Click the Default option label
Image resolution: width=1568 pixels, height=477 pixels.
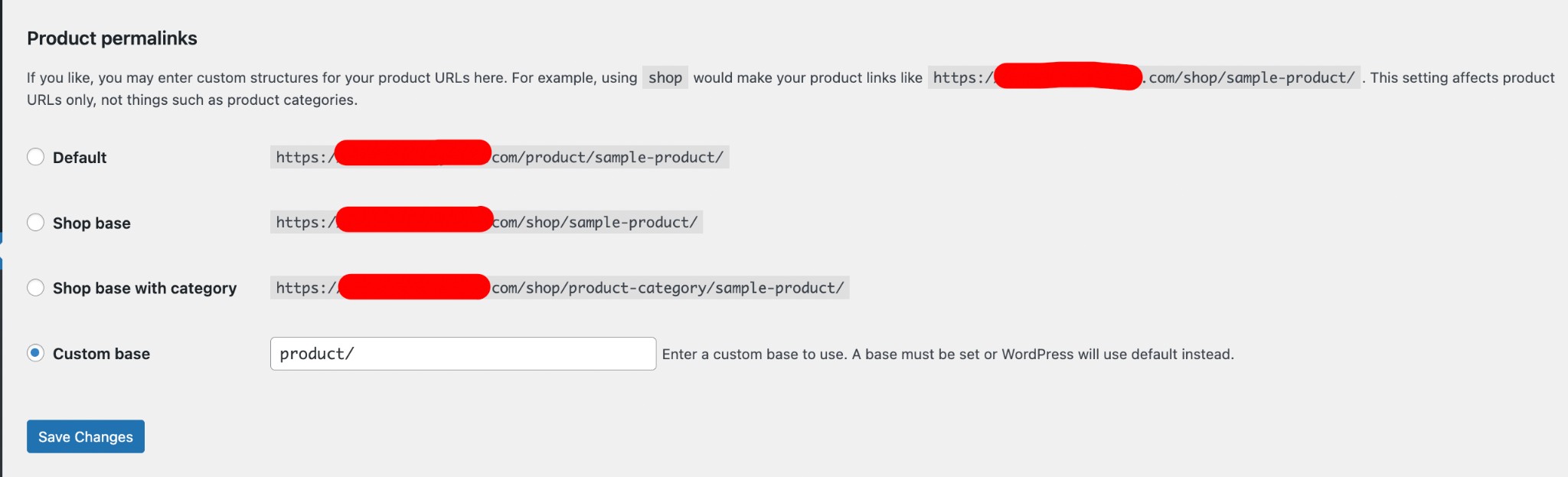(79, 157)
